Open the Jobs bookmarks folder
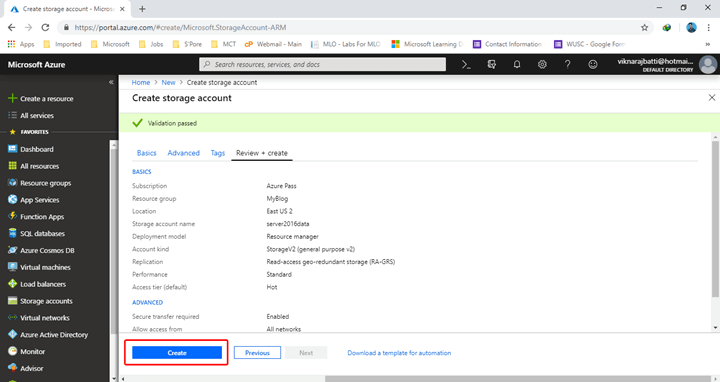The height and width of the screenshot is (382, 720). coord(151,44)
